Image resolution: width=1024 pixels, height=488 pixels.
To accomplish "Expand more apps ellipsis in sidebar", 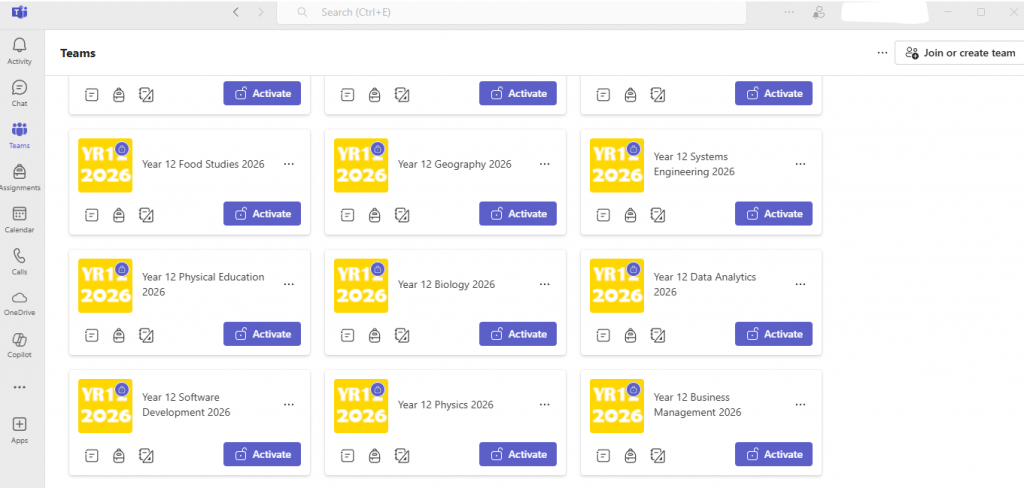I will (19, 387).
